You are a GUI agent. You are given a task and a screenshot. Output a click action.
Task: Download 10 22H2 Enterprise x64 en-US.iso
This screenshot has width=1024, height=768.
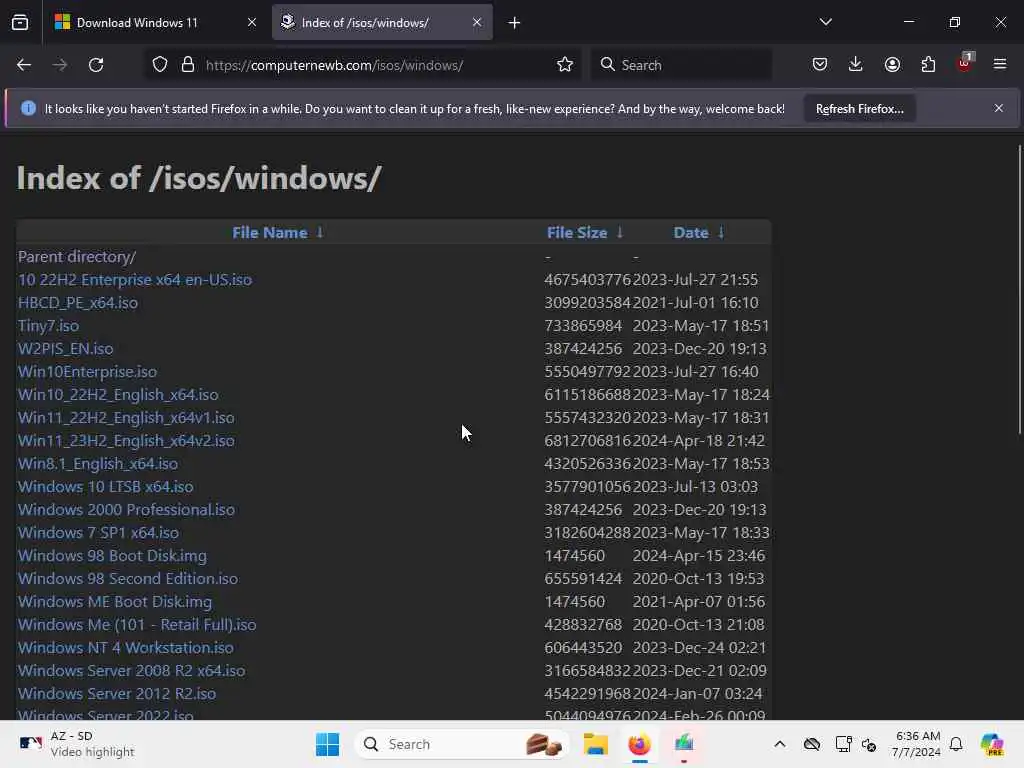click(x=135, y=280)
